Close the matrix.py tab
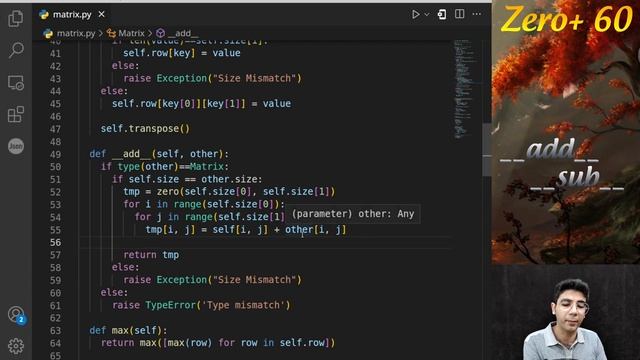The height and width of the screenshot is (360, 640). [101, 14]
